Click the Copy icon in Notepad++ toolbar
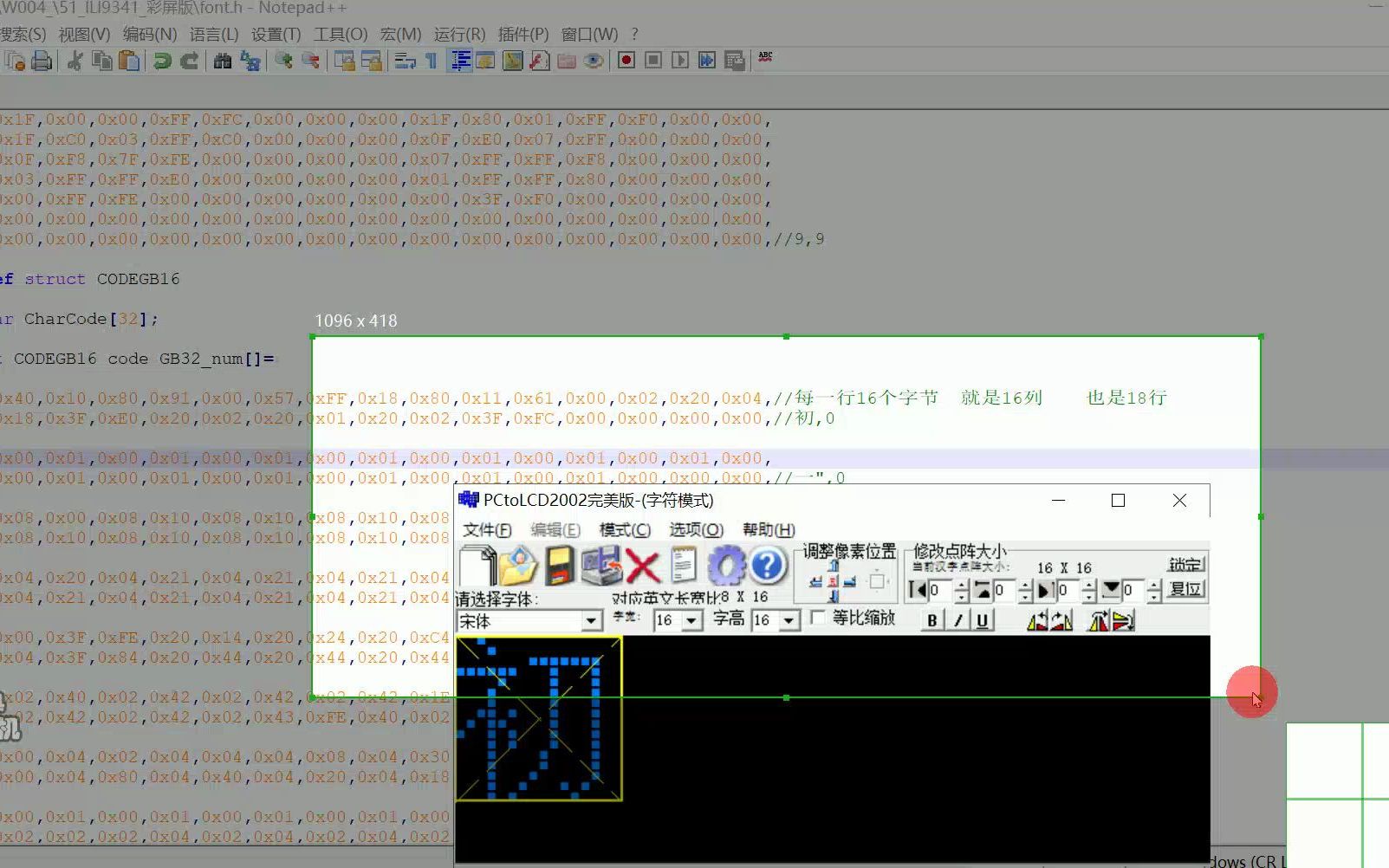 pos(102,61)
